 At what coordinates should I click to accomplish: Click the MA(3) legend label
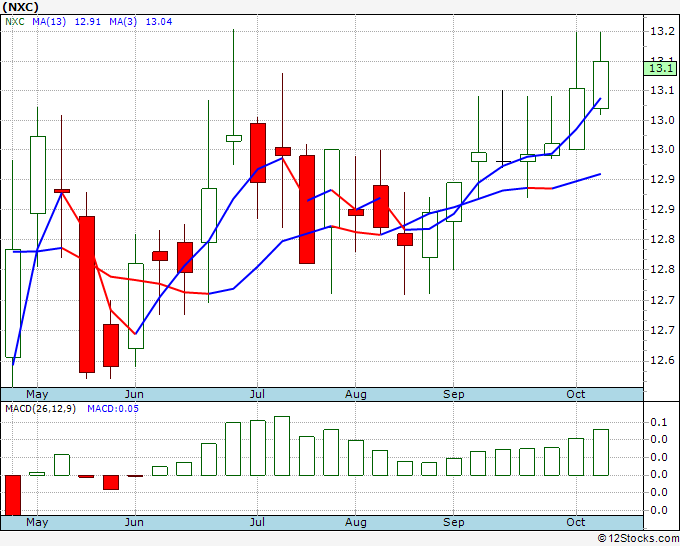click(x=123, y=22)
